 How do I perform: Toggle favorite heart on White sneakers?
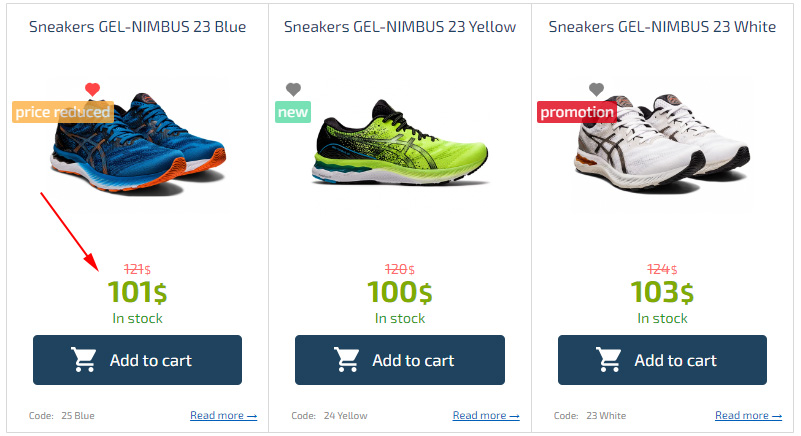[596, 90]
